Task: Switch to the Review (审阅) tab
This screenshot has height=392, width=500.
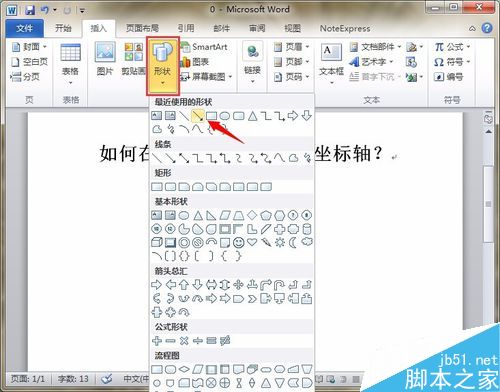Action: pos(257,28)
